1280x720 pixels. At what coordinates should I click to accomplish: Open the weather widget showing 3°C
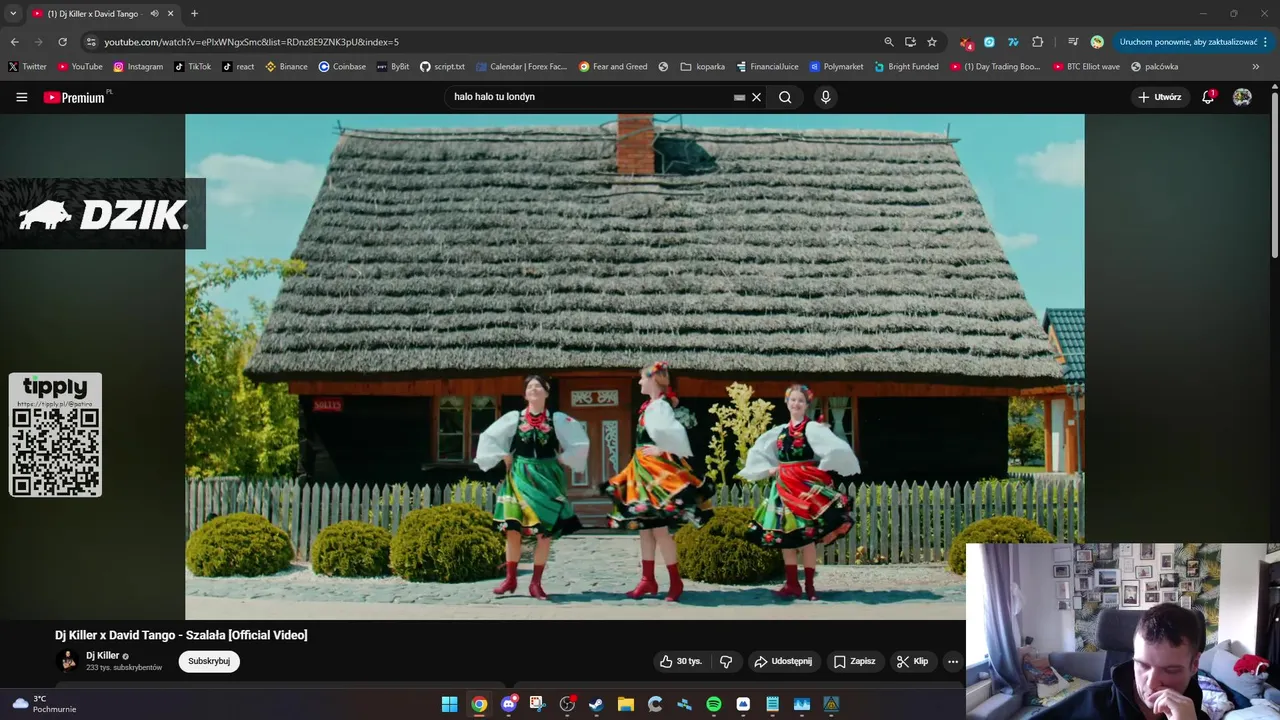pos(43,704)
